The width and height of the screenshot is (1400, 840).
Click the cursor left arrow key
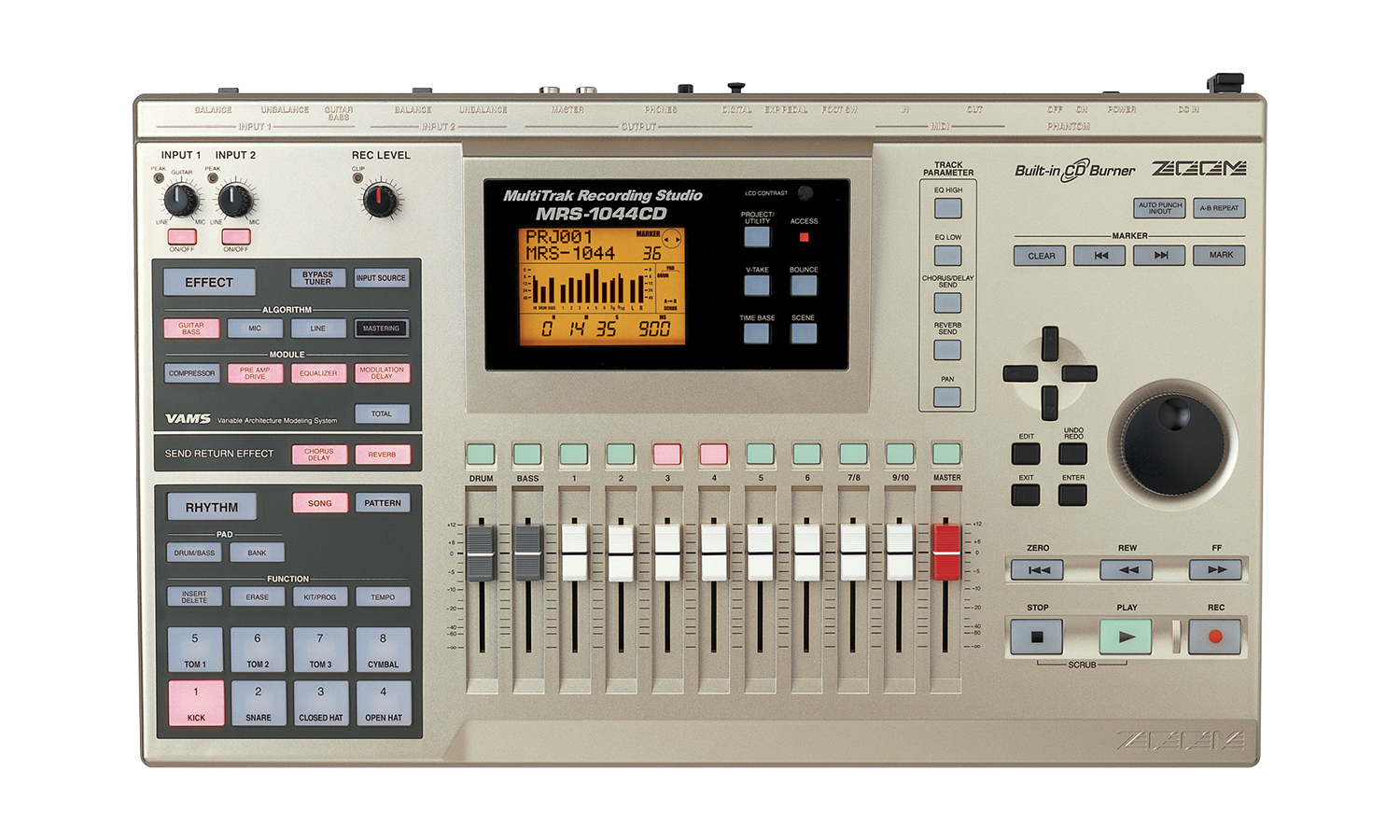coord(1020,373)
